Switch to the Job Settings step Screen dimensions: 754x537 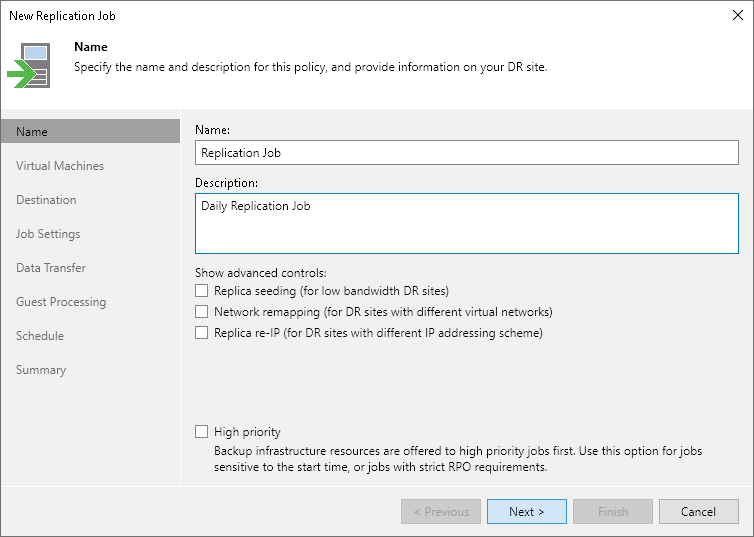(48, 234)
